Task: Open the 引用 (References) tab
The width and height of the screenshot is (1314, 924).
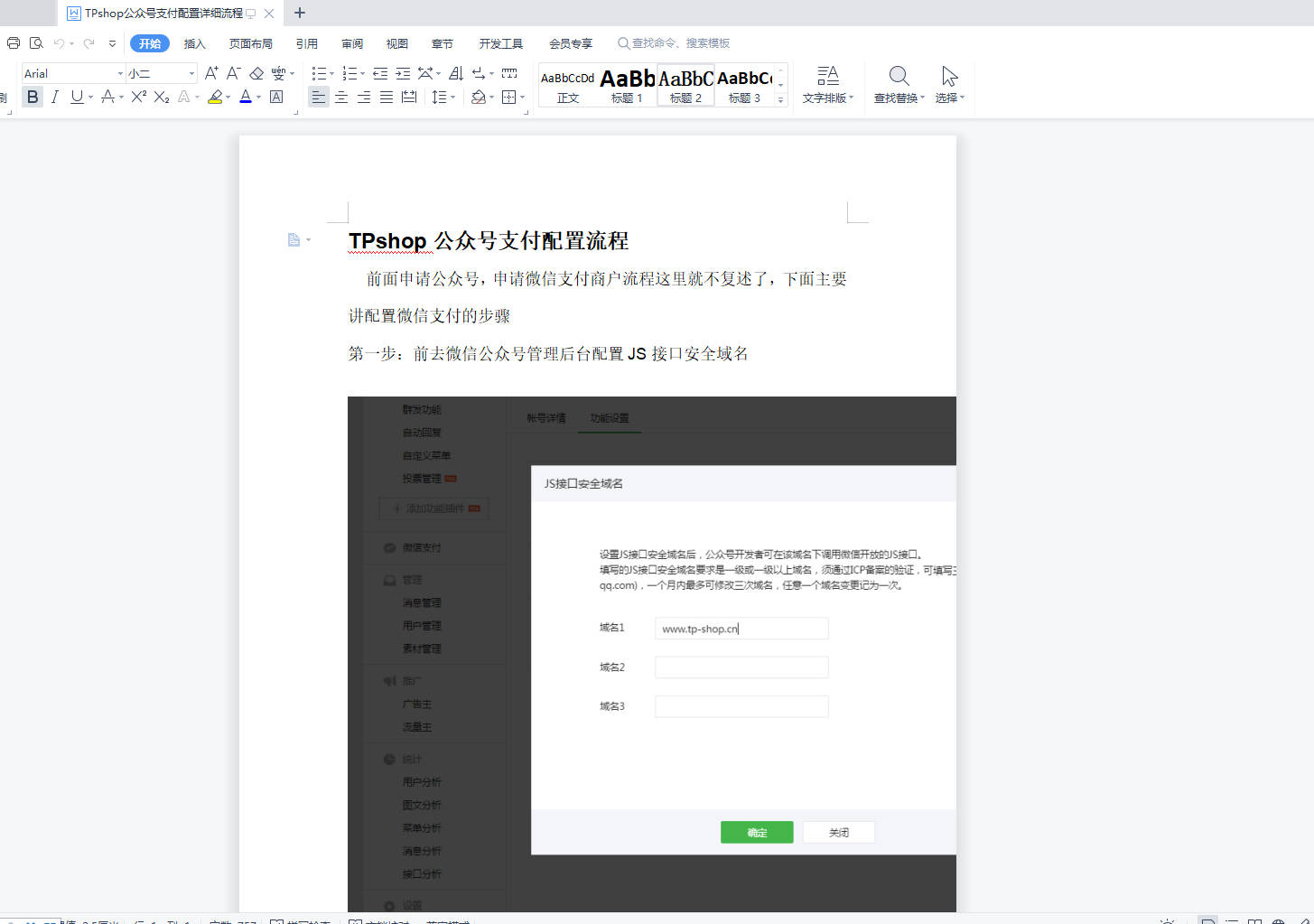Action: point(307,43)
